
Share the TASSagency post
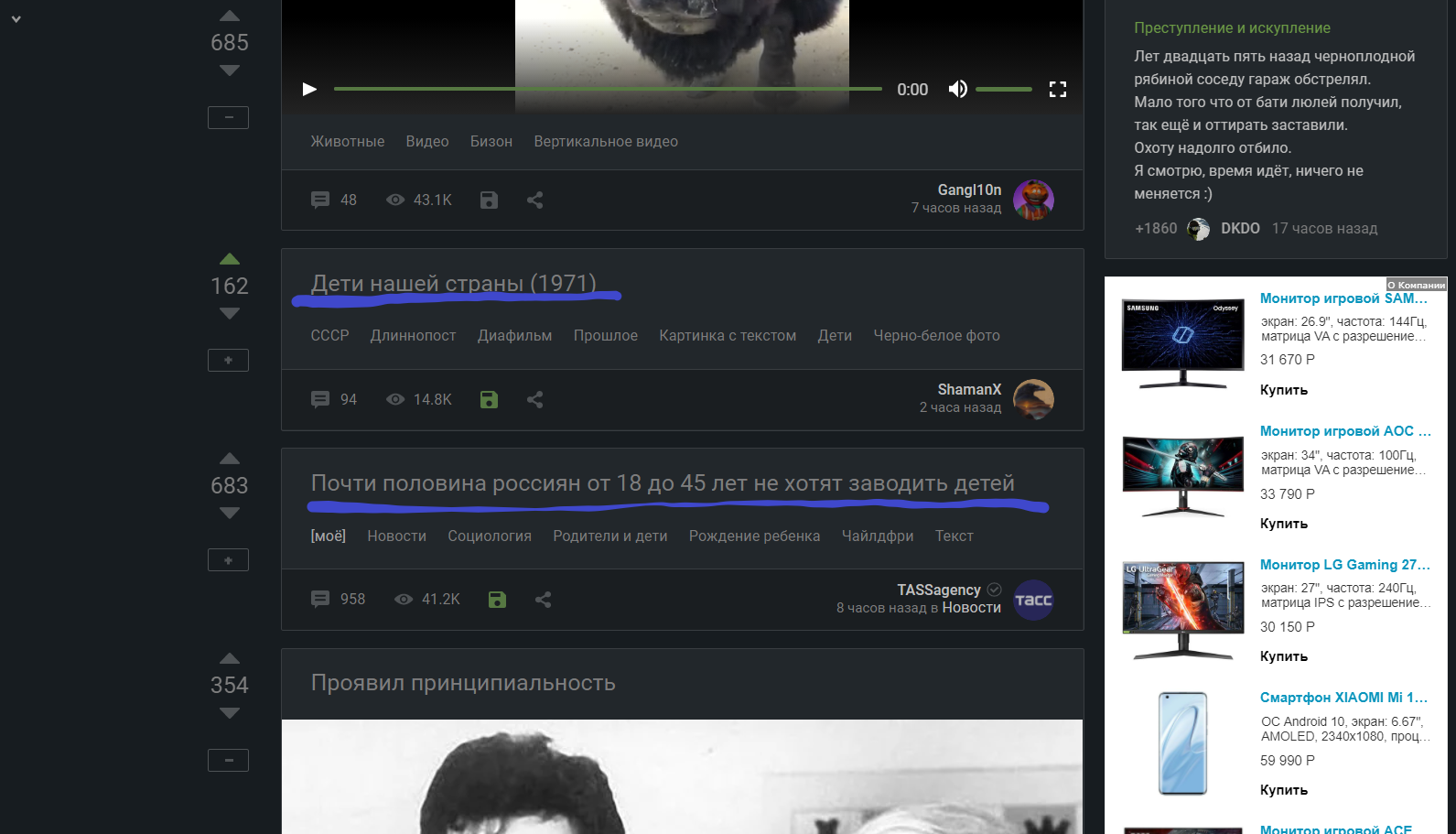click(x=543, y=600)
